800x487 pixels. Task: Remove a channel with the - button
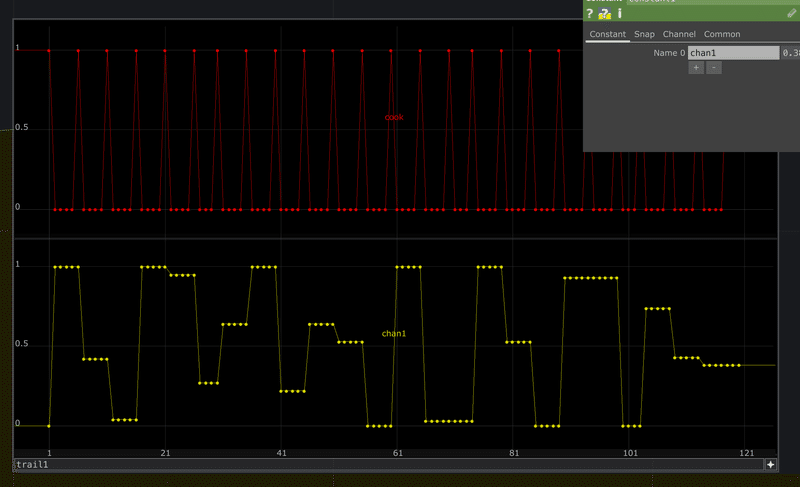click(713, 67)
